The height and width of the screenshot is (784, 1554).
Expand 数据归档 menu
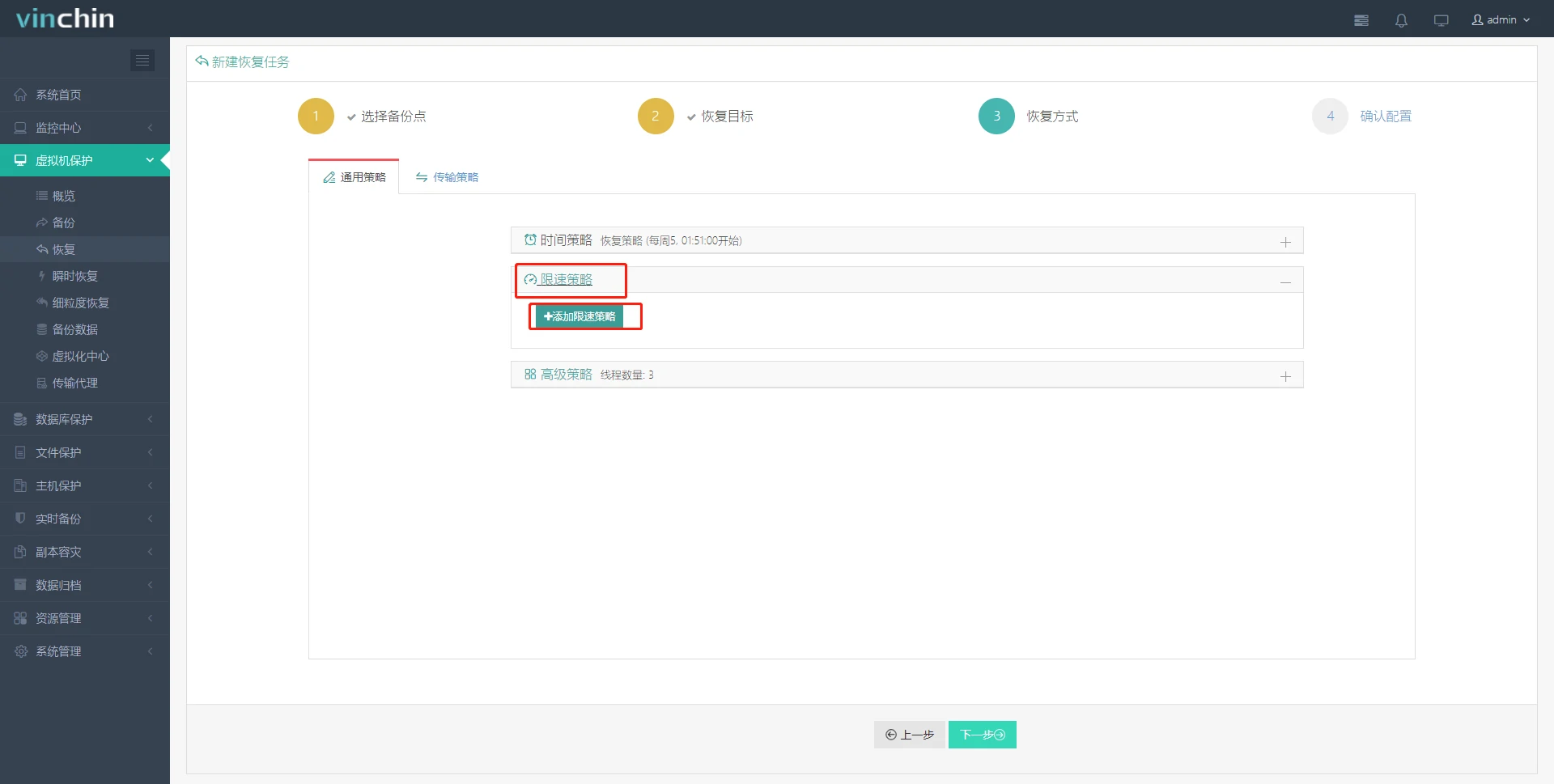(x=85, y=585)
